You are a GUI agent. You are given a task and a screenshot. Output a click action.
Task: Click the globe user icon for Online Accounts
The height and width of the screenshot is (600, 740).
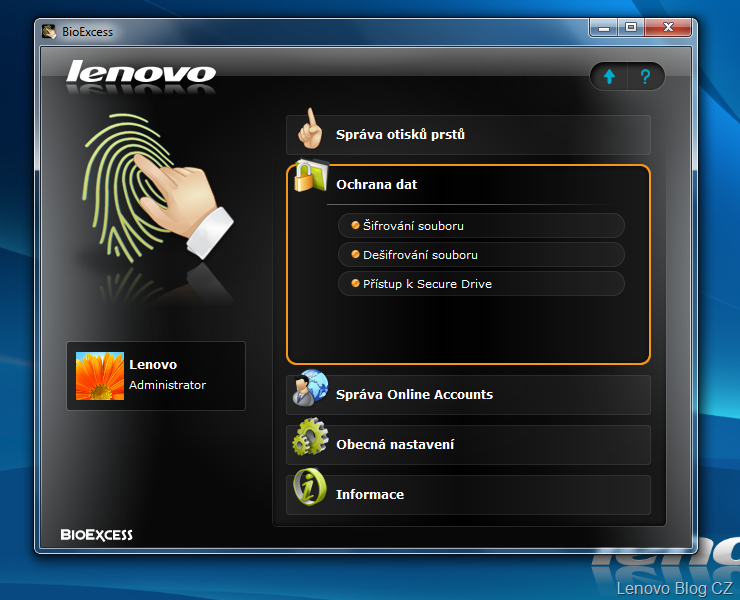tap(310, 388)
